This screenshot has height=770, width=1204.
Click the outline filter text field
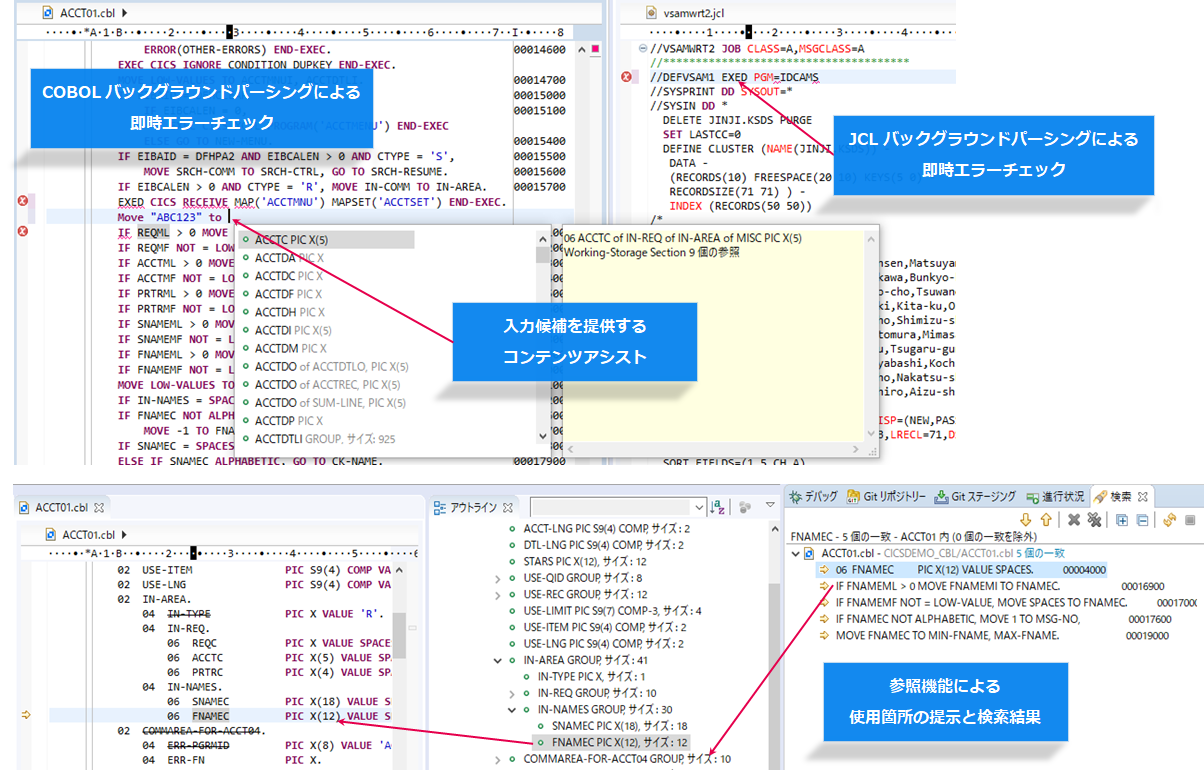click(610, 507)
